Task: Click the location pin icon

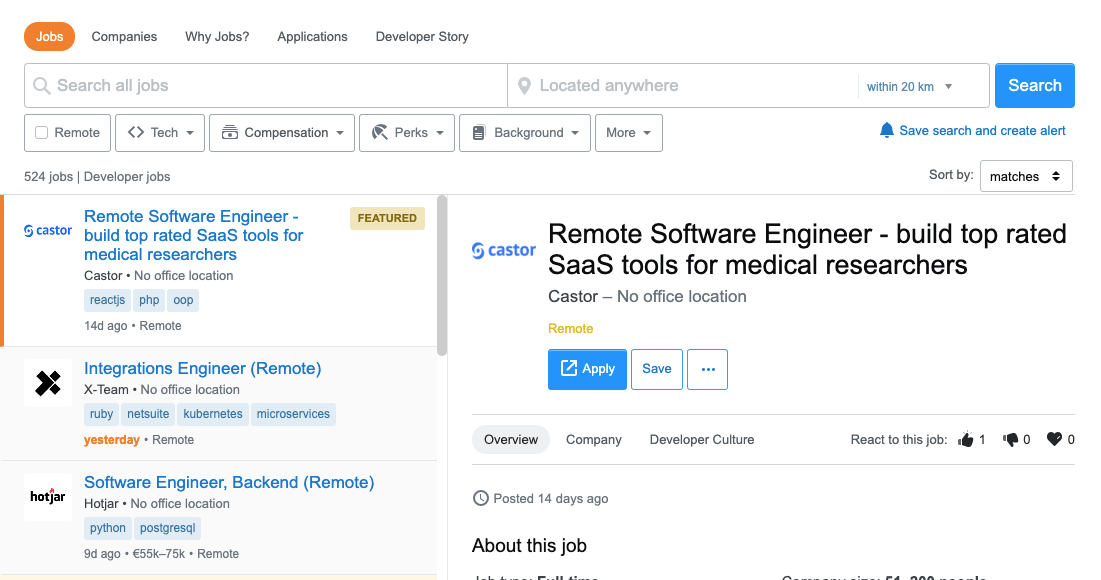Action: pos(524,86)
